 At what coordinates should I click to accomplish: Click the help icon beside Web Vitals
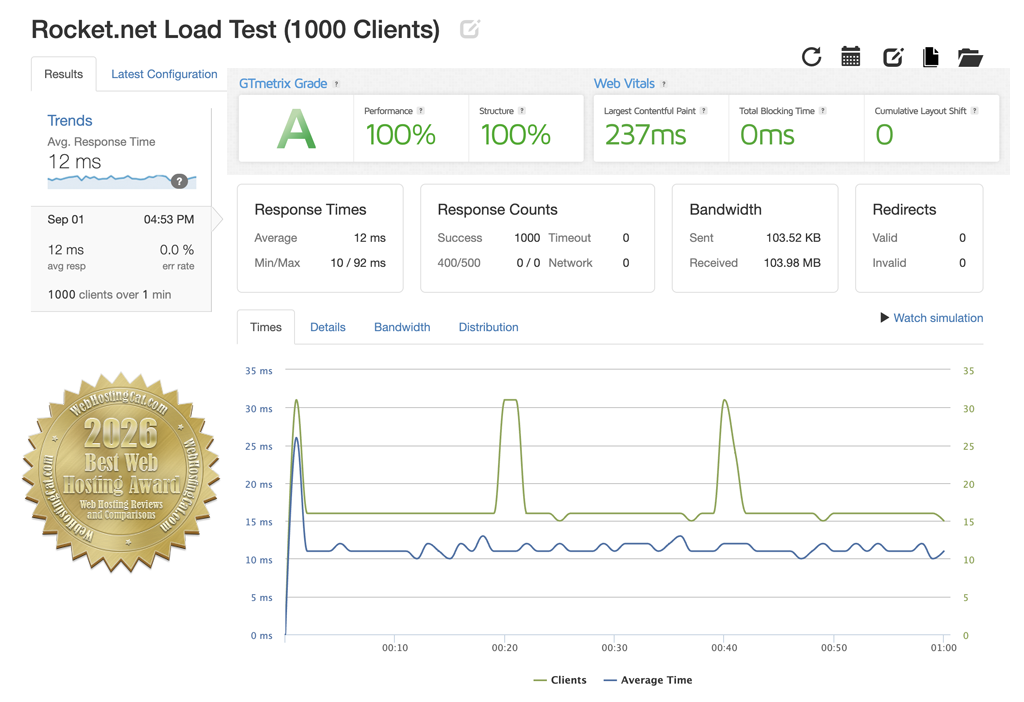click(x=664, y=84)
